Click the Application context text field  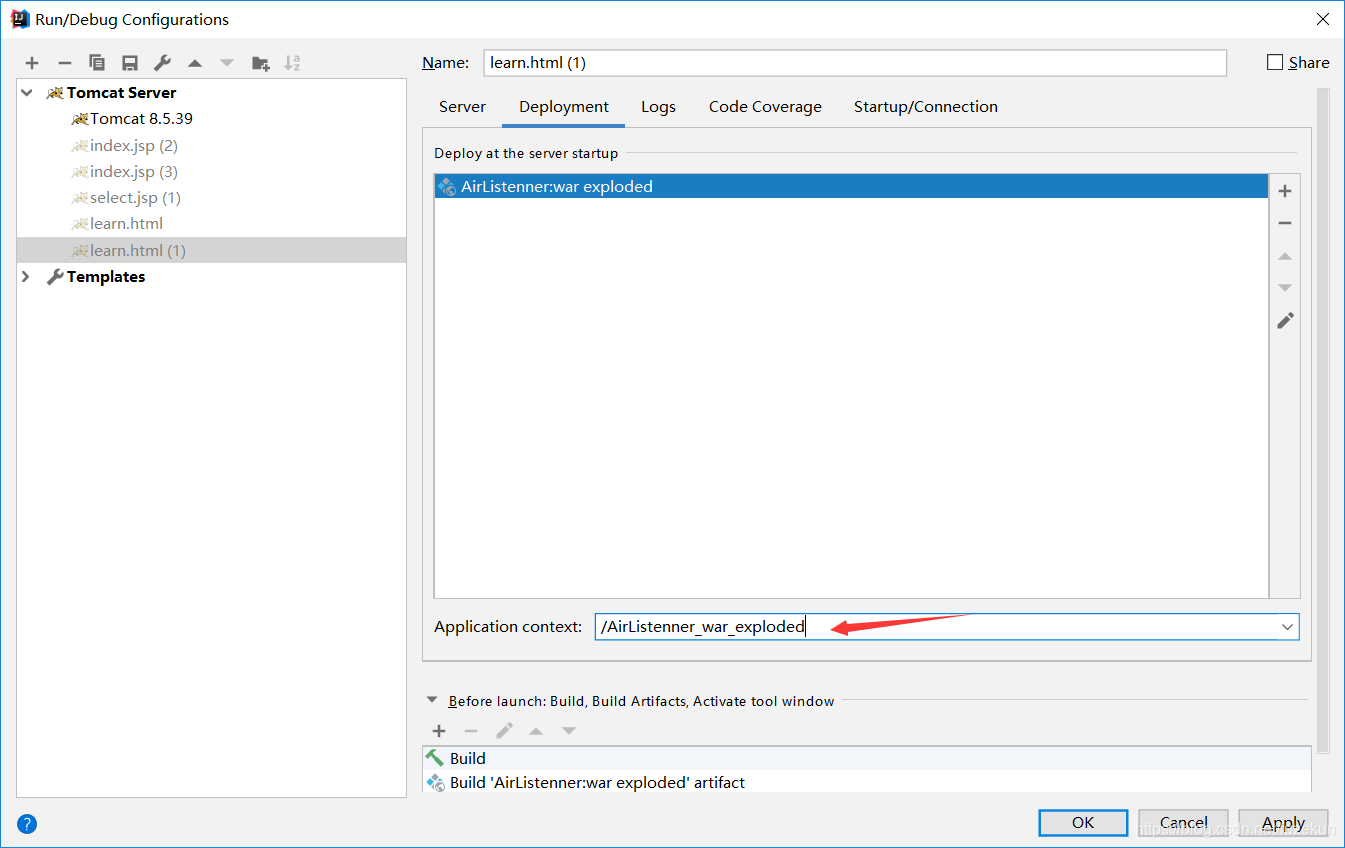[x=935, y=627]
